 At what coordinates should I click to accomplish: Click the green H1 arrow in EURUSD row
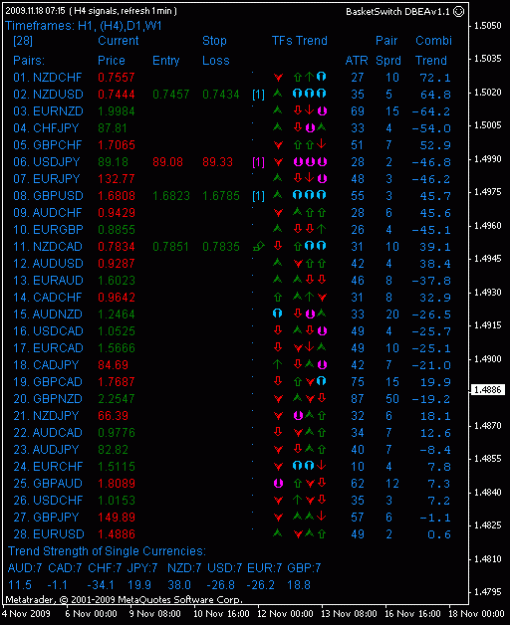277,533
